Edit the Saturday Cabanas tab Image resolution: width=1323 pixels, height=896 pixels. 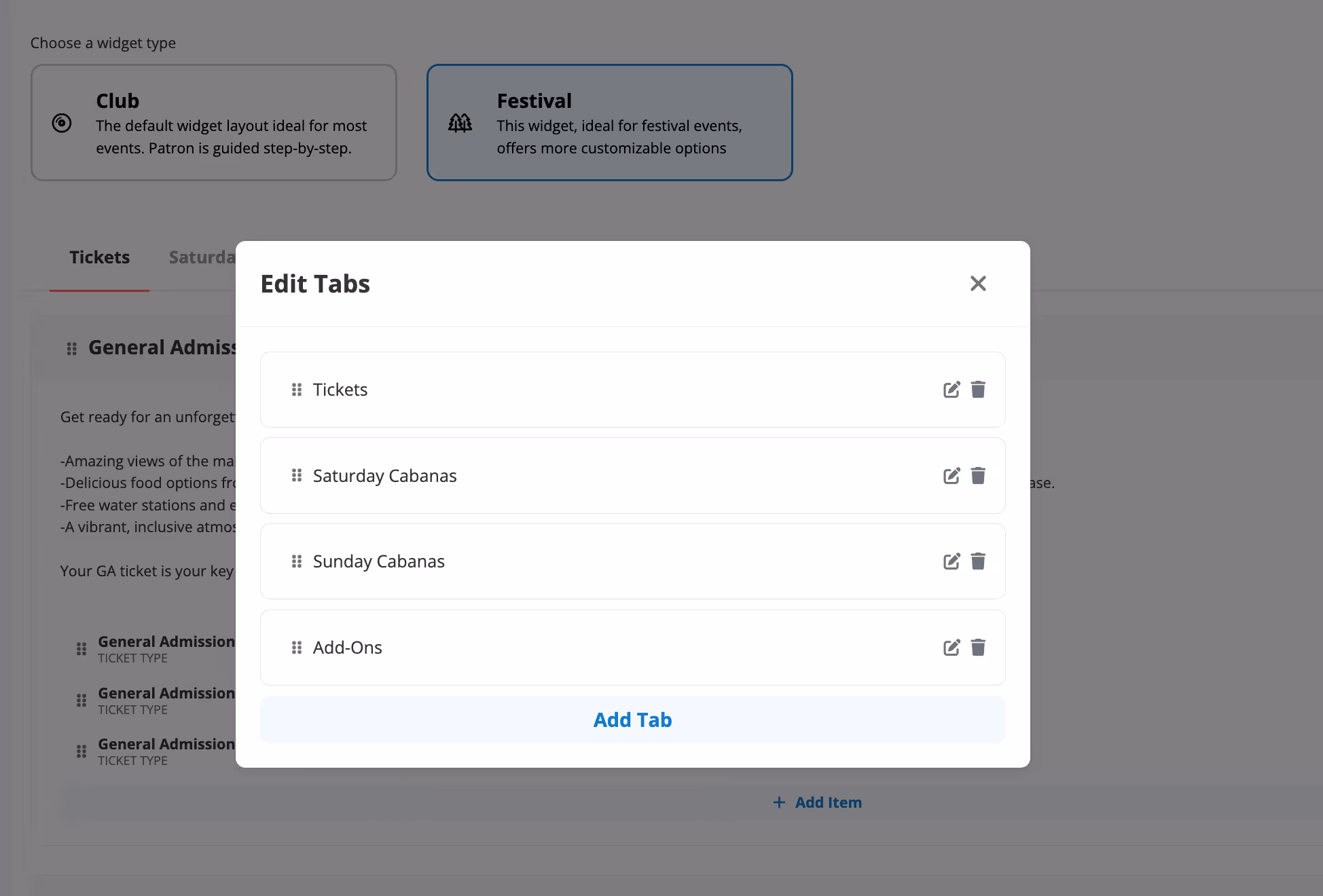952,476
